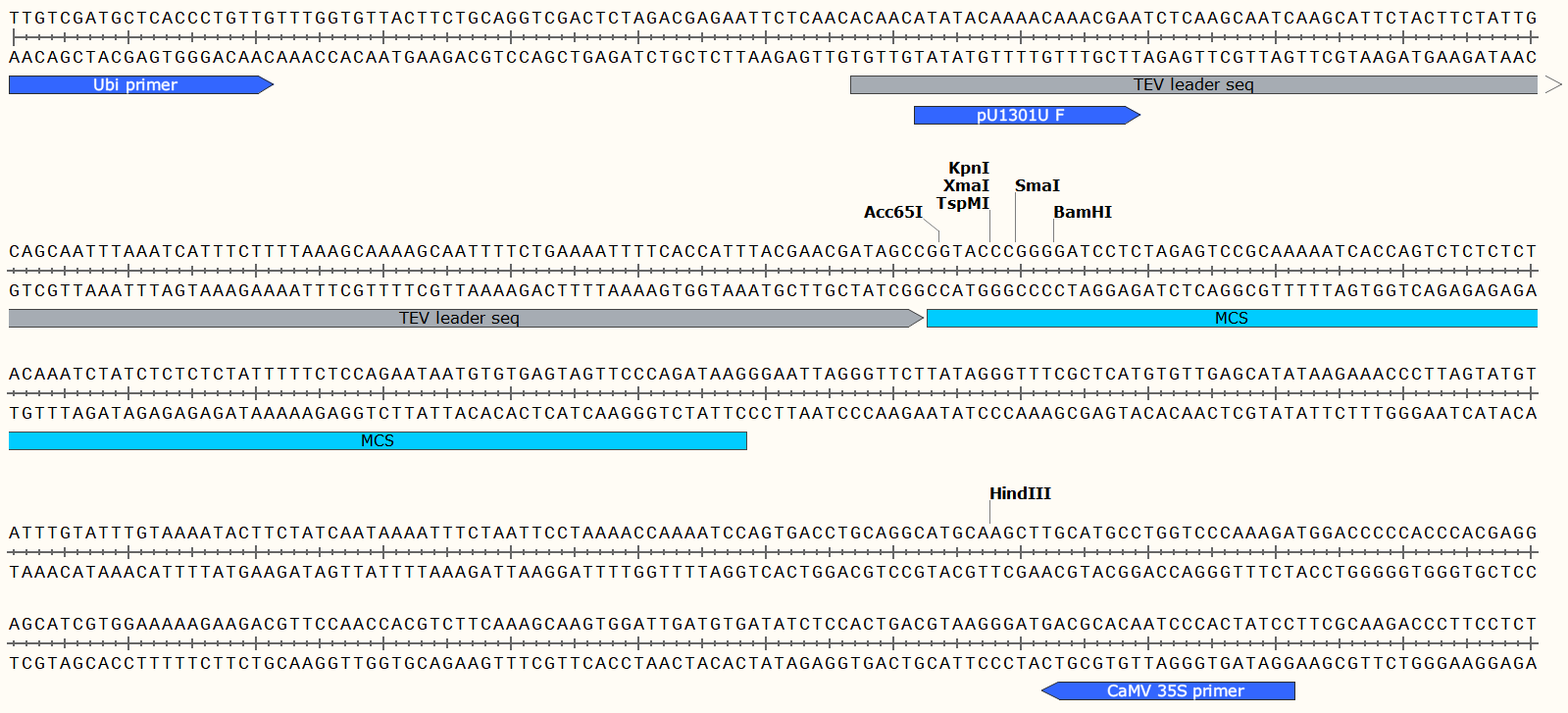
Task: Select the Acc65I restriction site label
Action: click(x=893, y=213)
